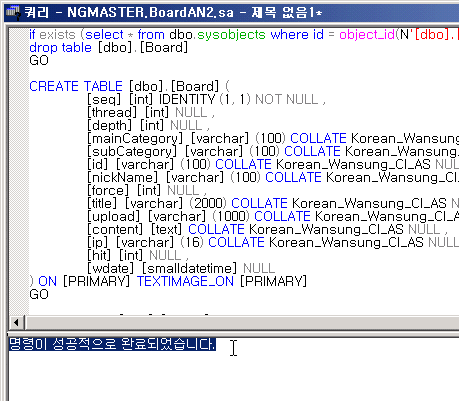Click the '[content] [text]' column line

(x=267, y=229)
